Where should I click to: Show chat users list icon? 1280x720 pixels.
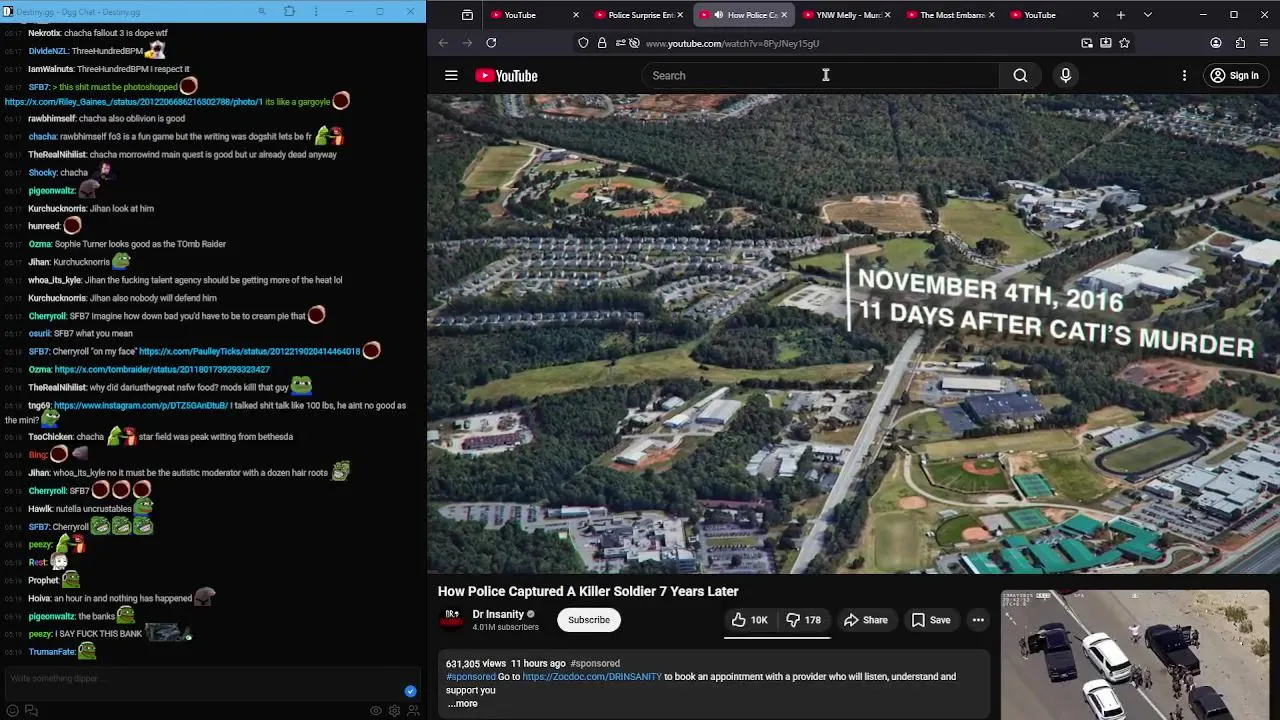click(x=413, y=711)
